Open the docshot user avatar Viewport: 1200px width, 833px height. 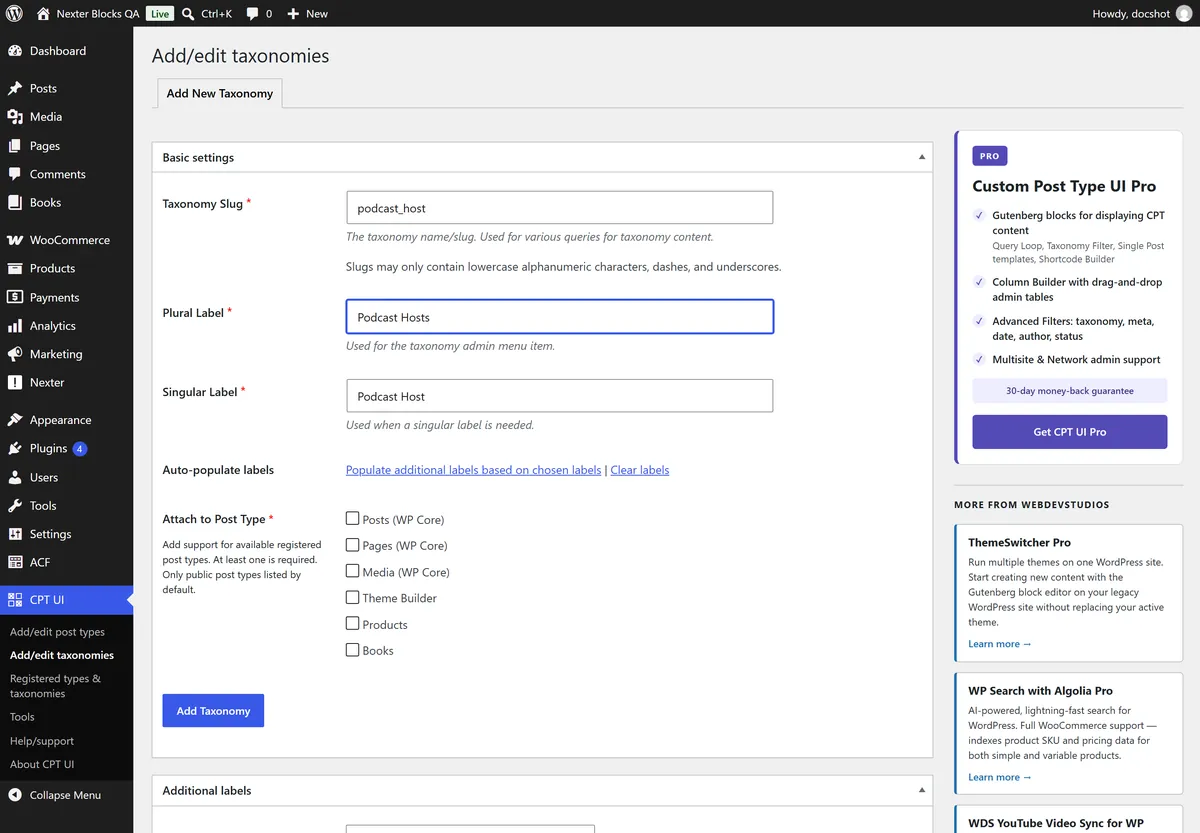coord(1184,14)
